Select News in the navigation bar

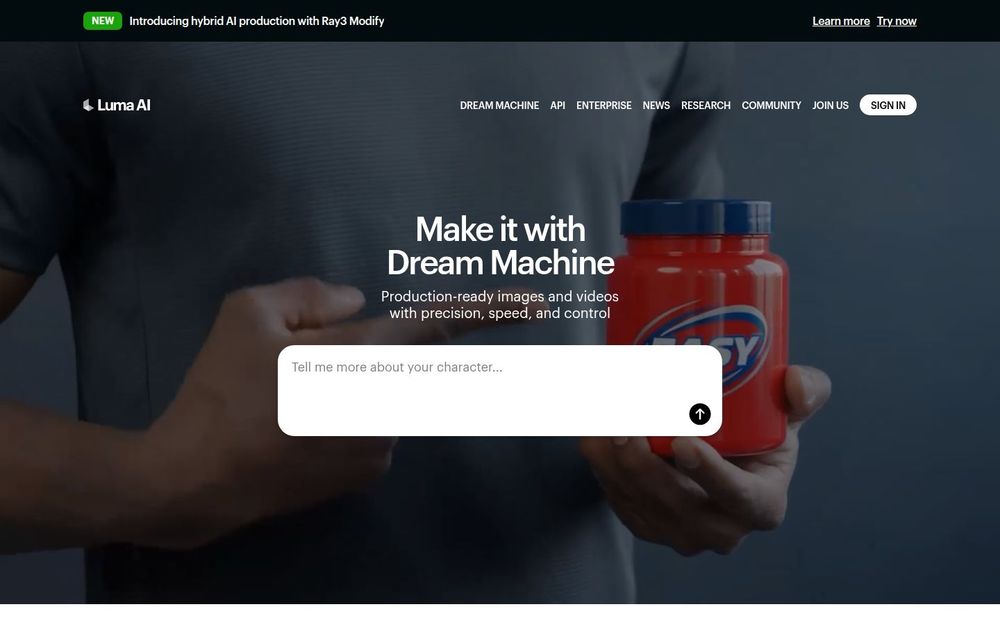[656, 105]
